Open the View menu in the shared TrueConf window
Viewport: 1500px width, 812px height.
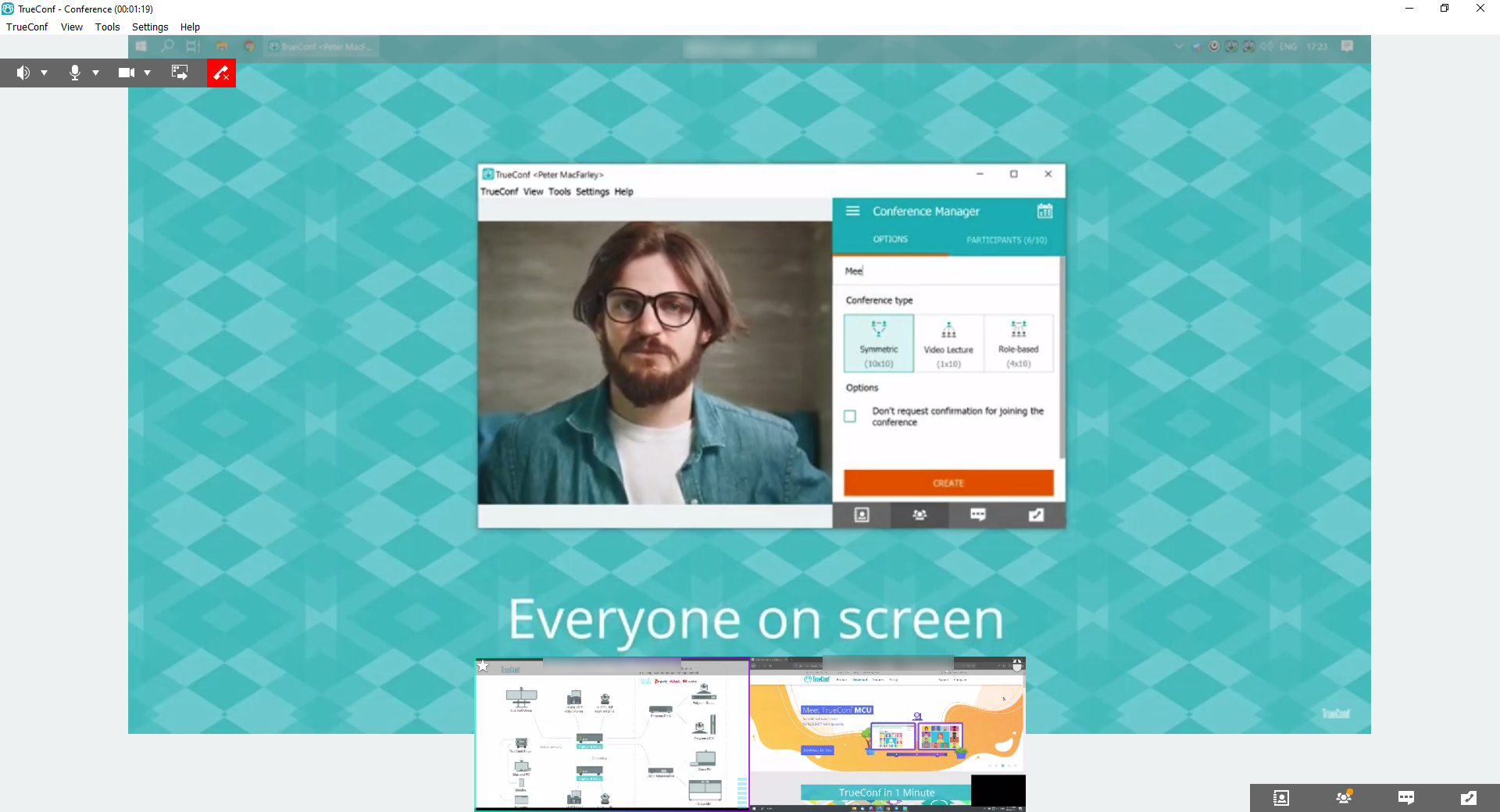(534, 192)
